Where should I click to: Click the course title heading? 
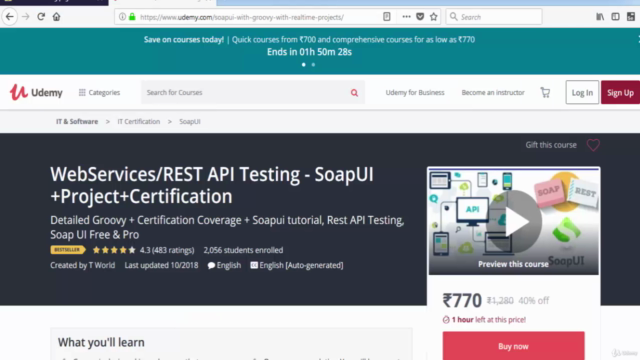tap(212, 185)
